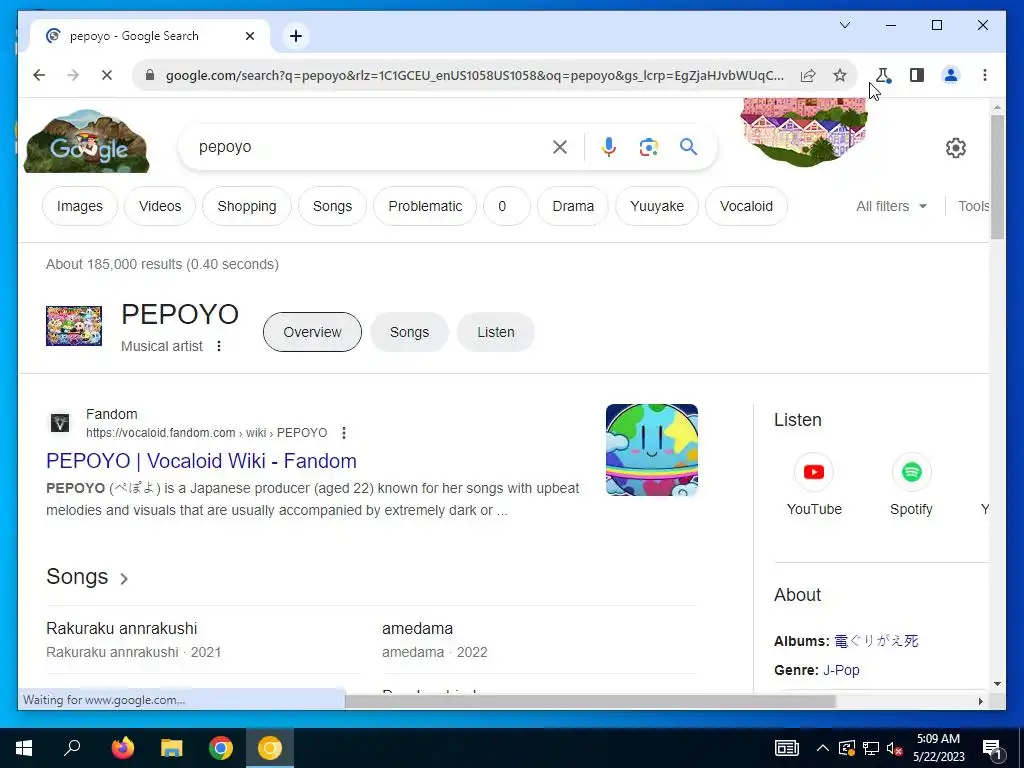Image resolution: width=1024 pixels, height=768 pixels.
Task: Select the Problematic filter chip
Action: click(x=425, y=206)
